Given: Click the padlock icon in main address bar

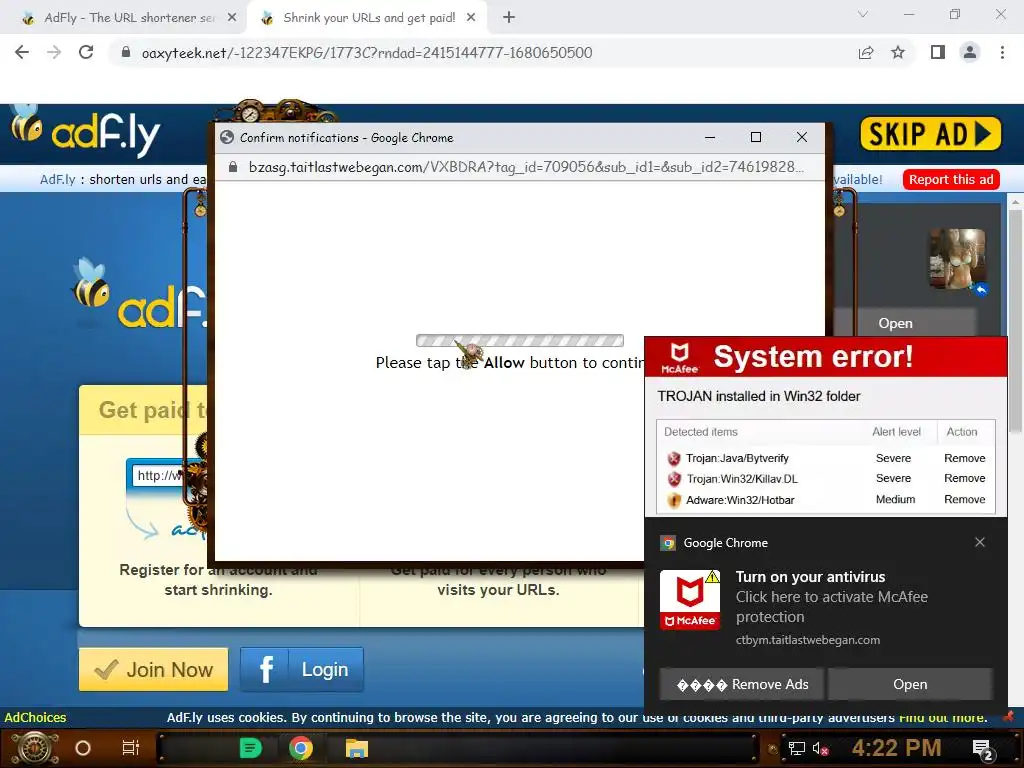Looking at the screenshot, I should point(126,52).
